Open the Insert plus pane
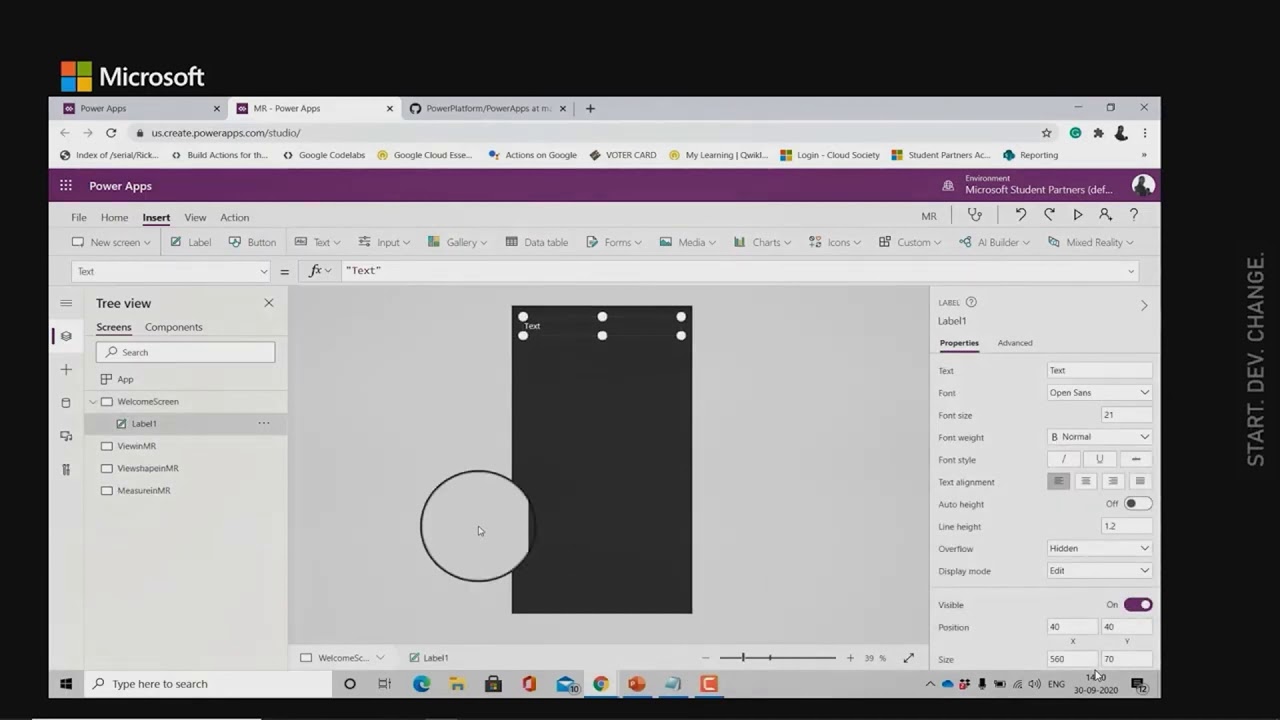The height and width of the screenshot is (720, 1280). [x=66, y=370]
